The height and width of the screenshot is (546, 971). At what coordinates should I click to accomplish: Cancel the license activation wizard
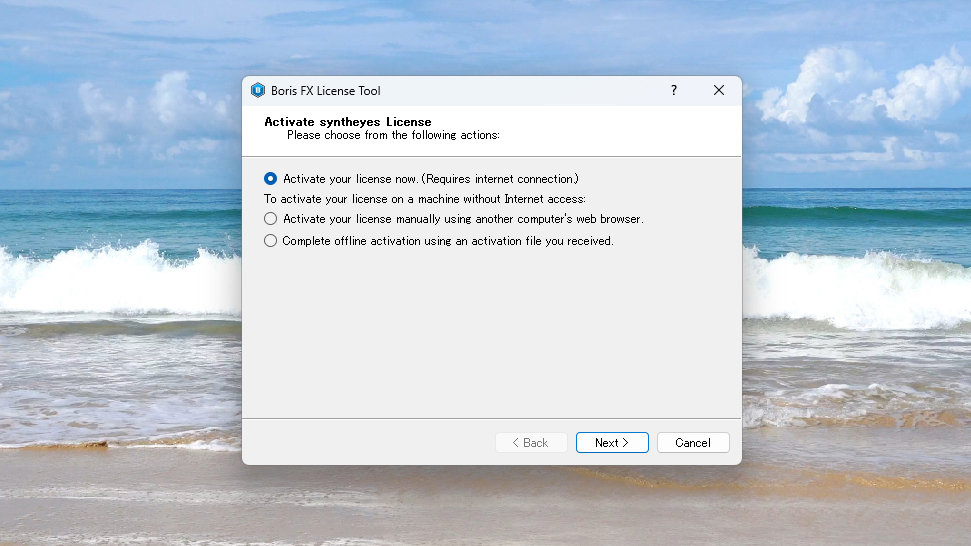[x=692, y=443]
